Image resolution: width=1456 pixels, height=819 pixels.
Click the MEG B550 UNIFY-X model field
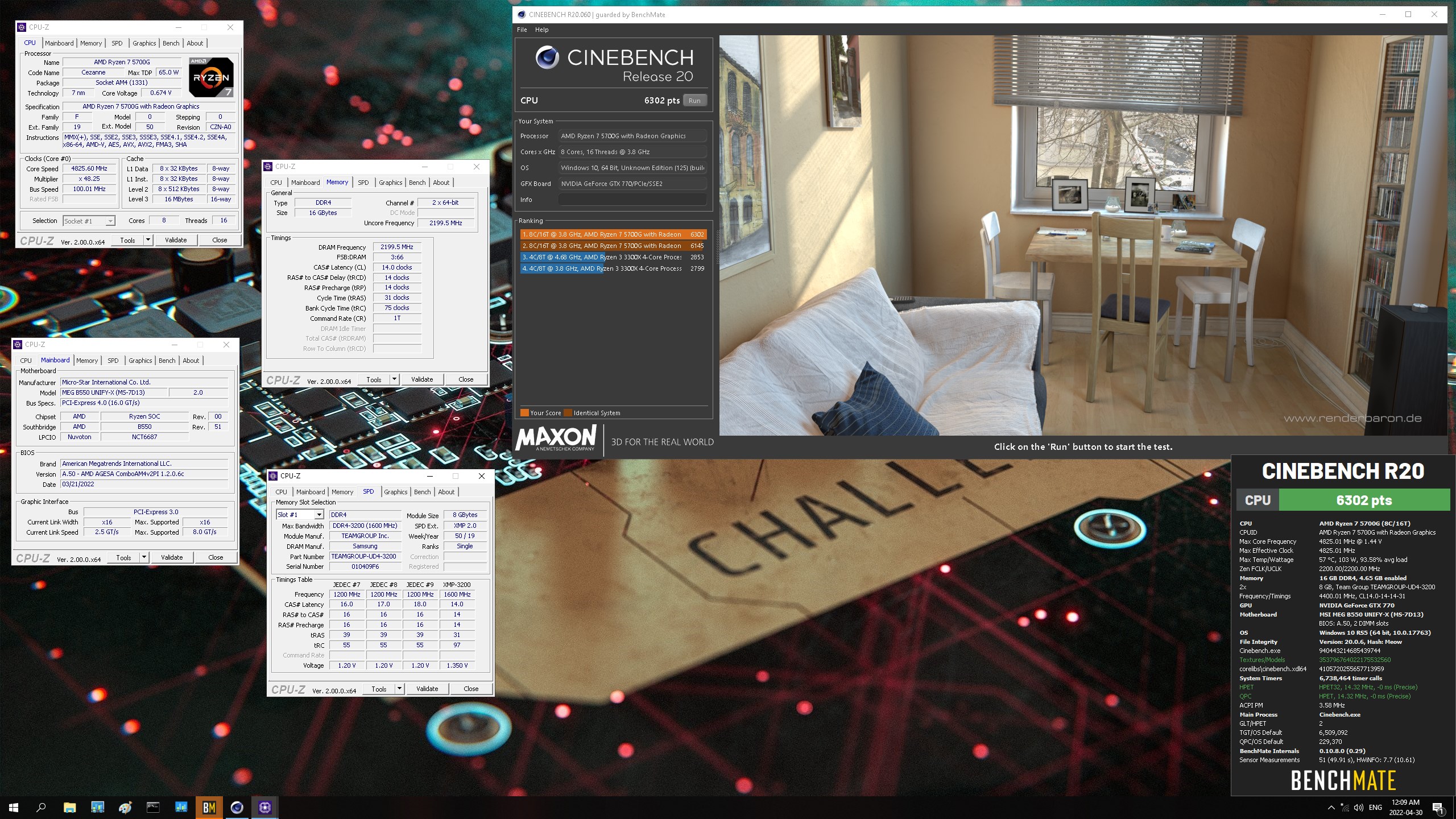coord(114,392)
